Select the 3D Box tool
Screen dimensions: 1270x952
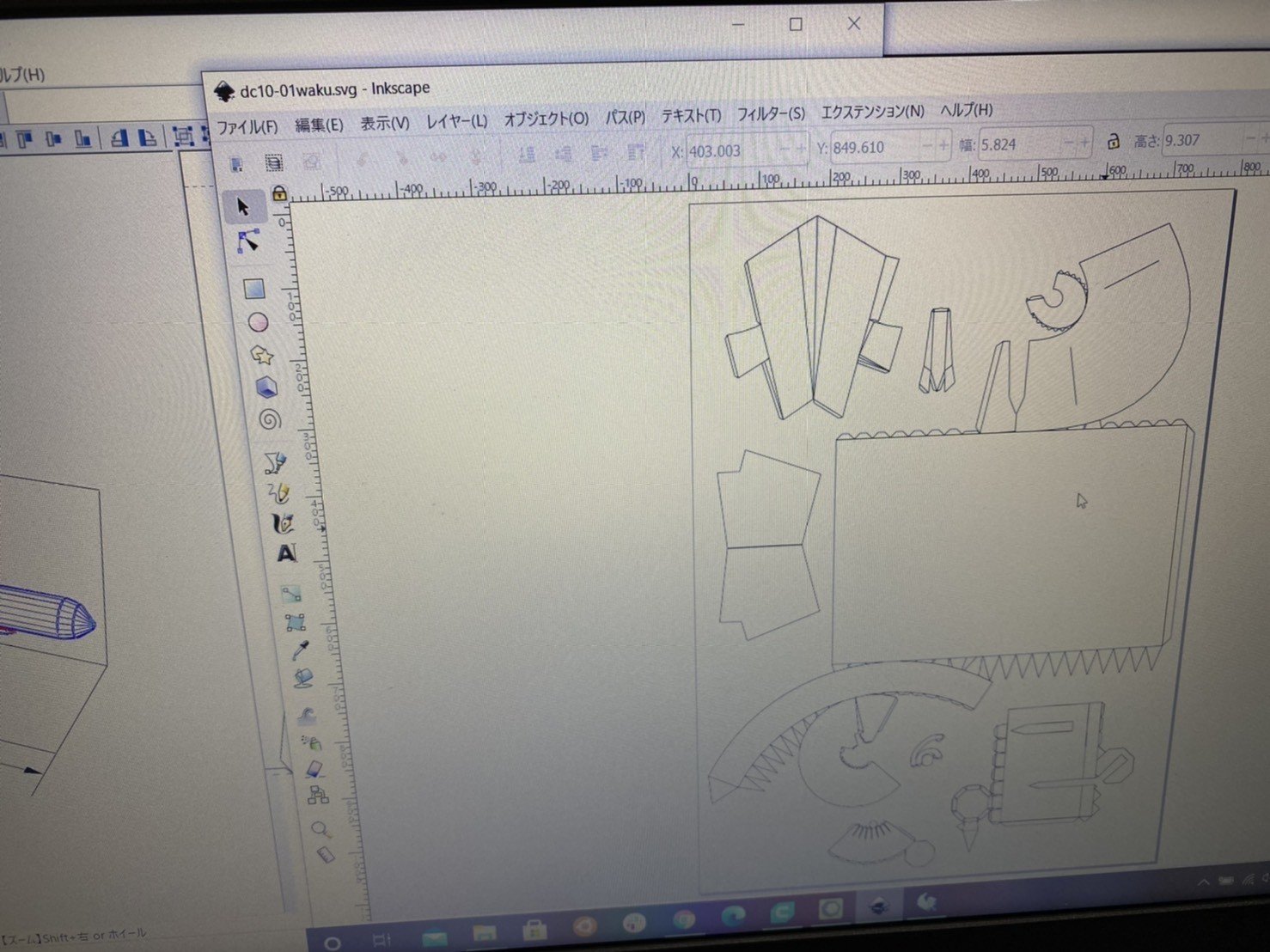coord(267,388)
